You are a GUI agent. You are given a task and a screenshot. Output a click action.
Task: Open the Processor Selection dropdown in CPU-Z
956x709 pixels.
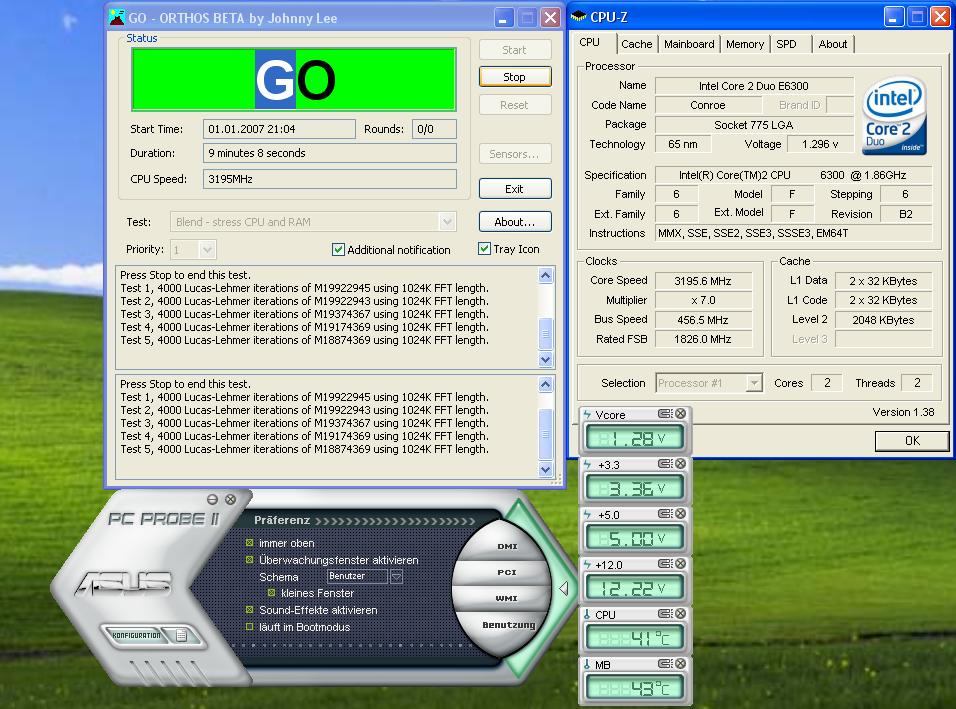point(754,383)
